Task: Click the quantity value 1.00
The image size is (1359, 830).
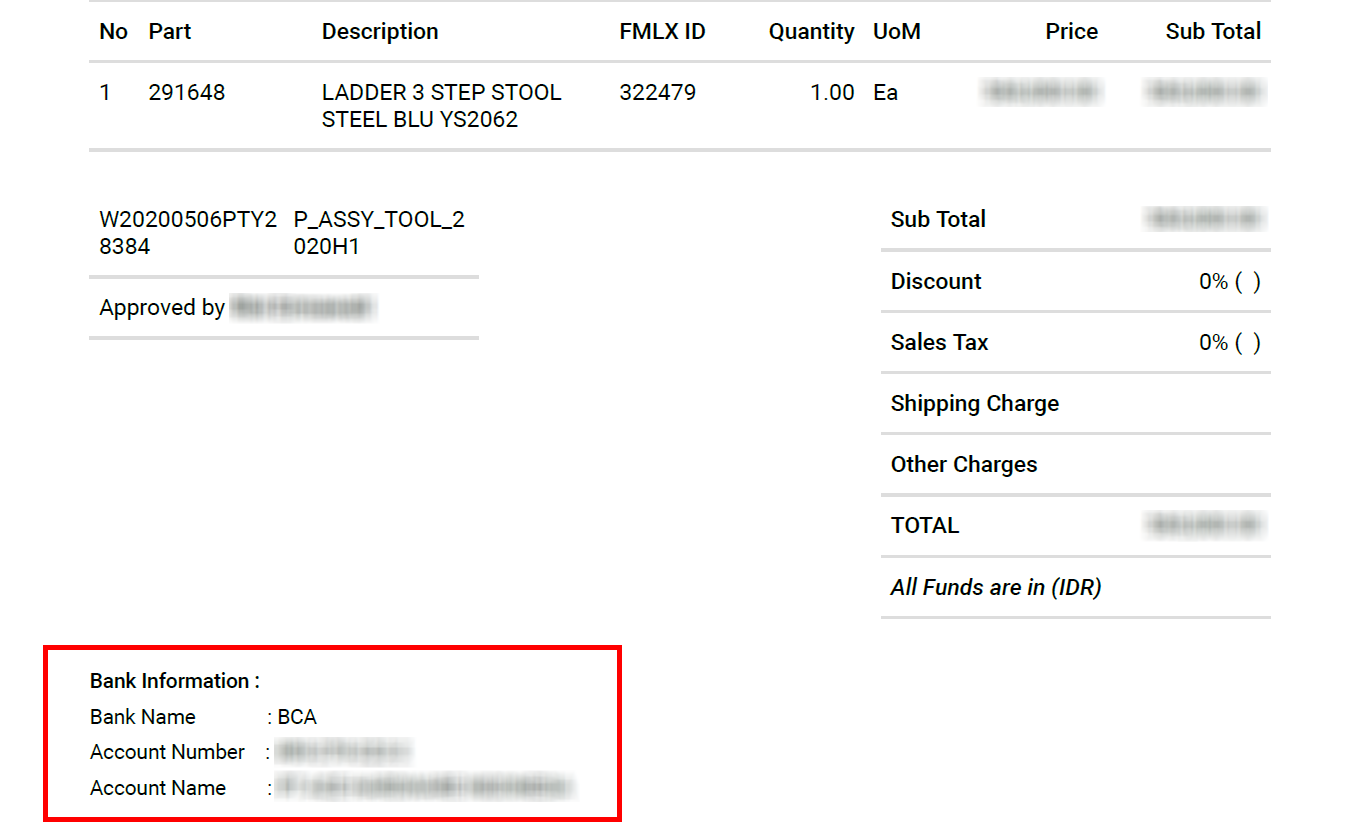Action: pyautogui.click(x=832, y=93)
